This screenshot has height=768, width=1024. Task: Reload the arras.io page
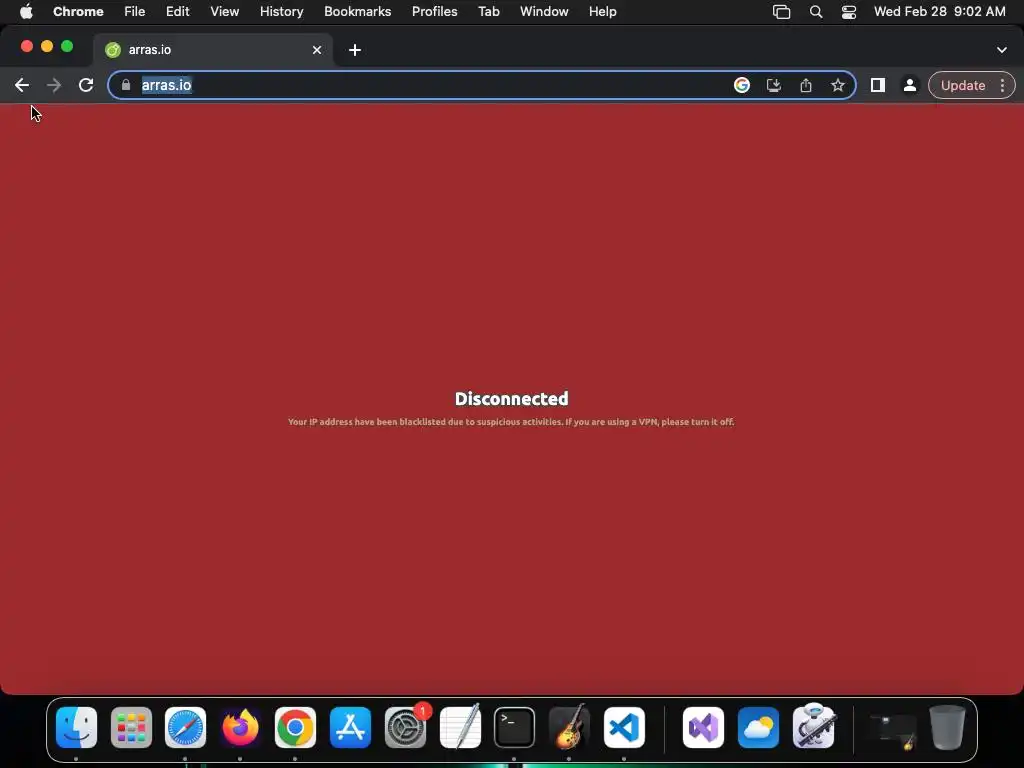(x=86, y=86)
